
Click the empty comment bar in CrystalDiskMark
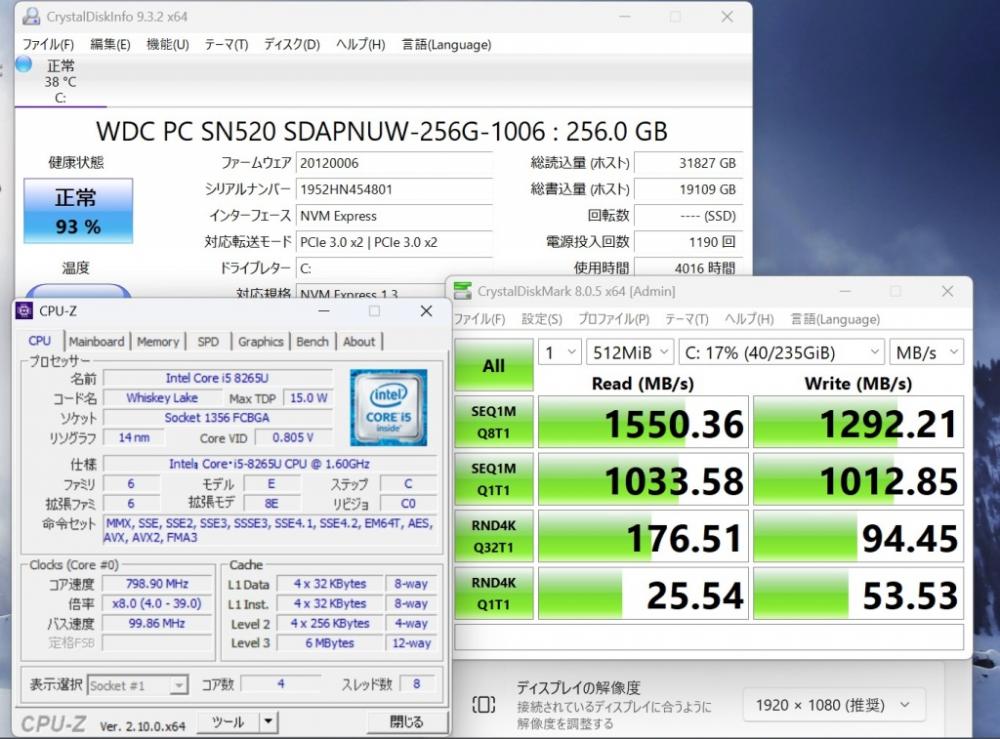(709, 637)
